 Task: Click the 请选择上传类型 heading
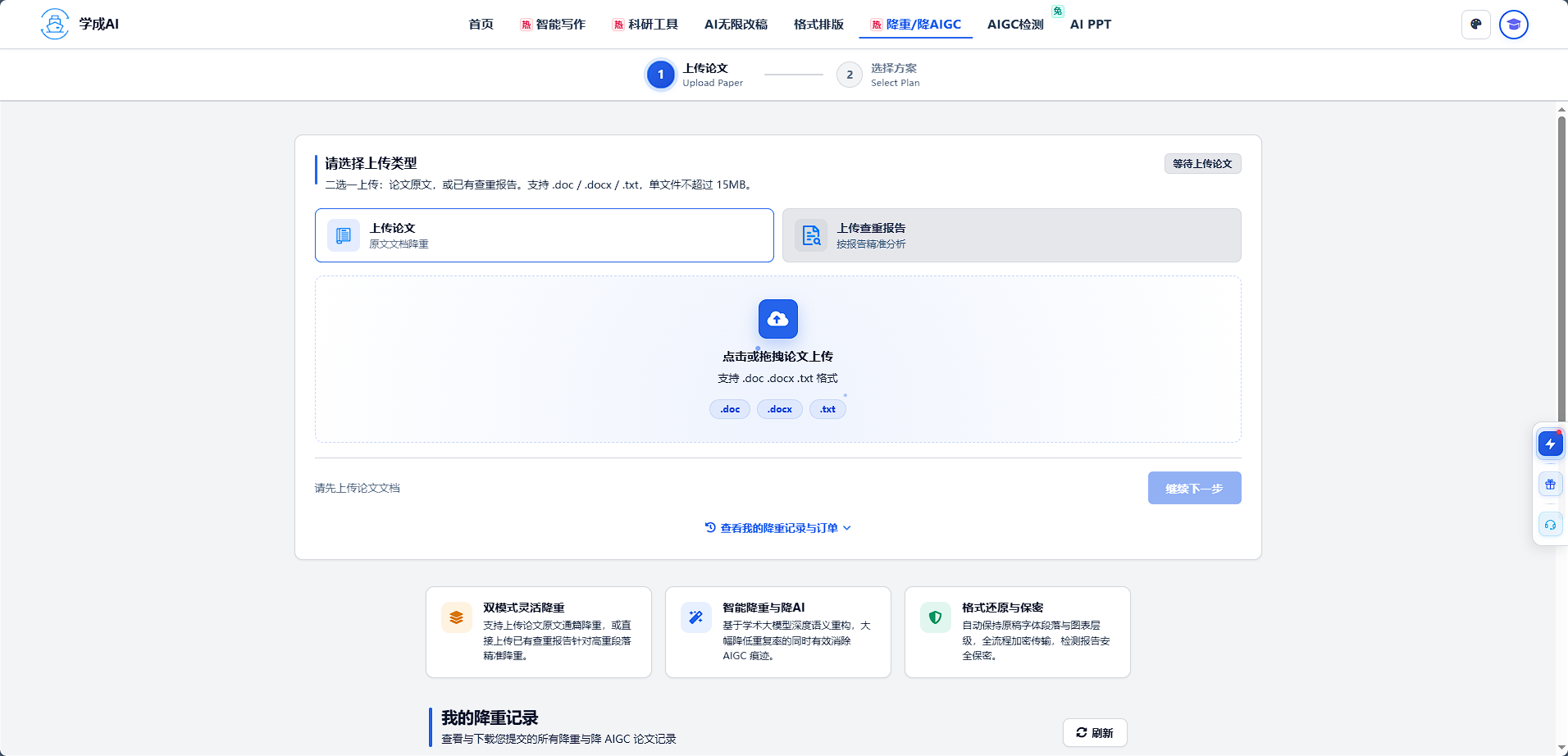click(x=371, y=163)
